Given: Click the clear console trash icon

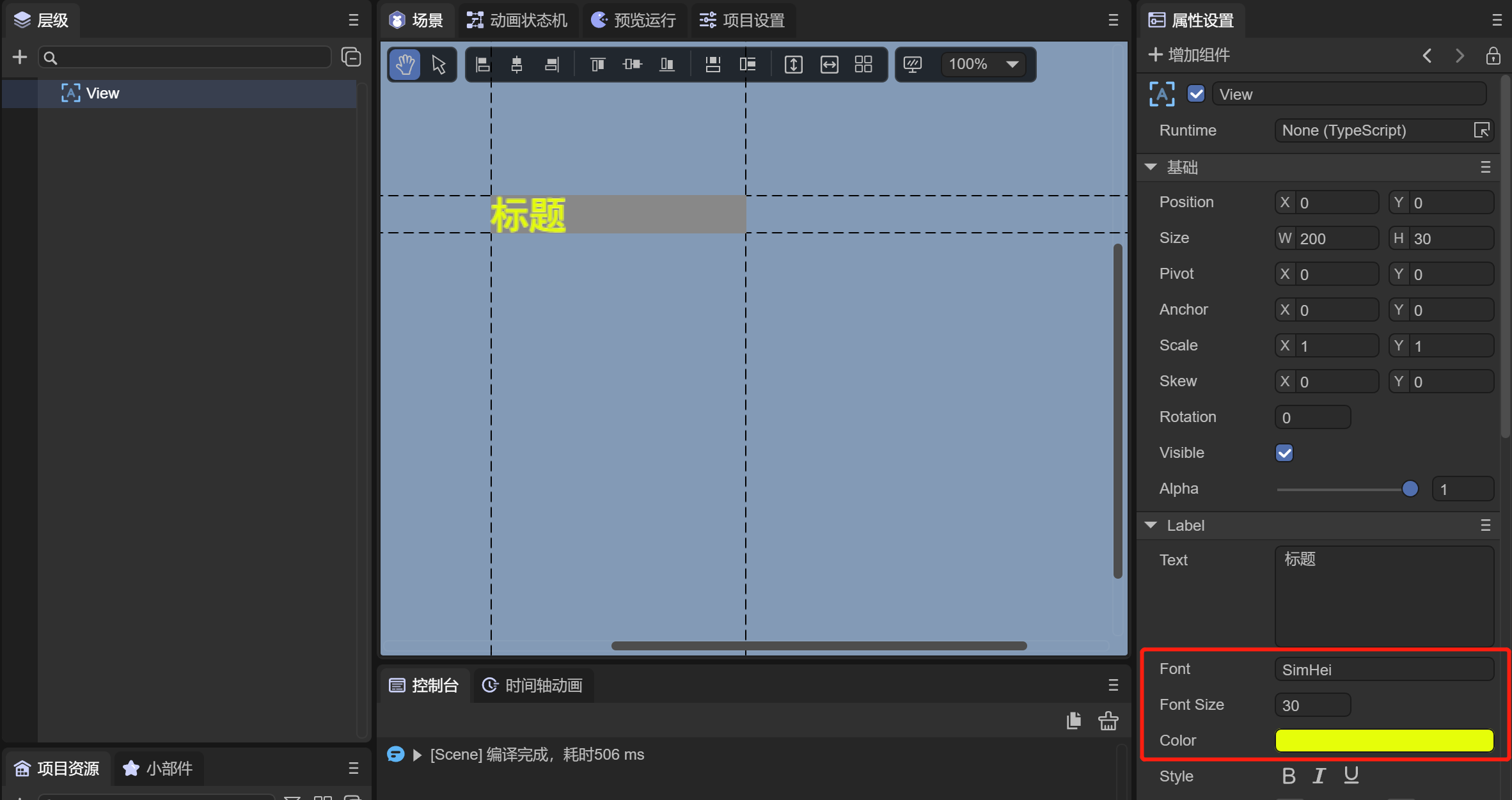Looking at the screenshot, I should 1108,721.
